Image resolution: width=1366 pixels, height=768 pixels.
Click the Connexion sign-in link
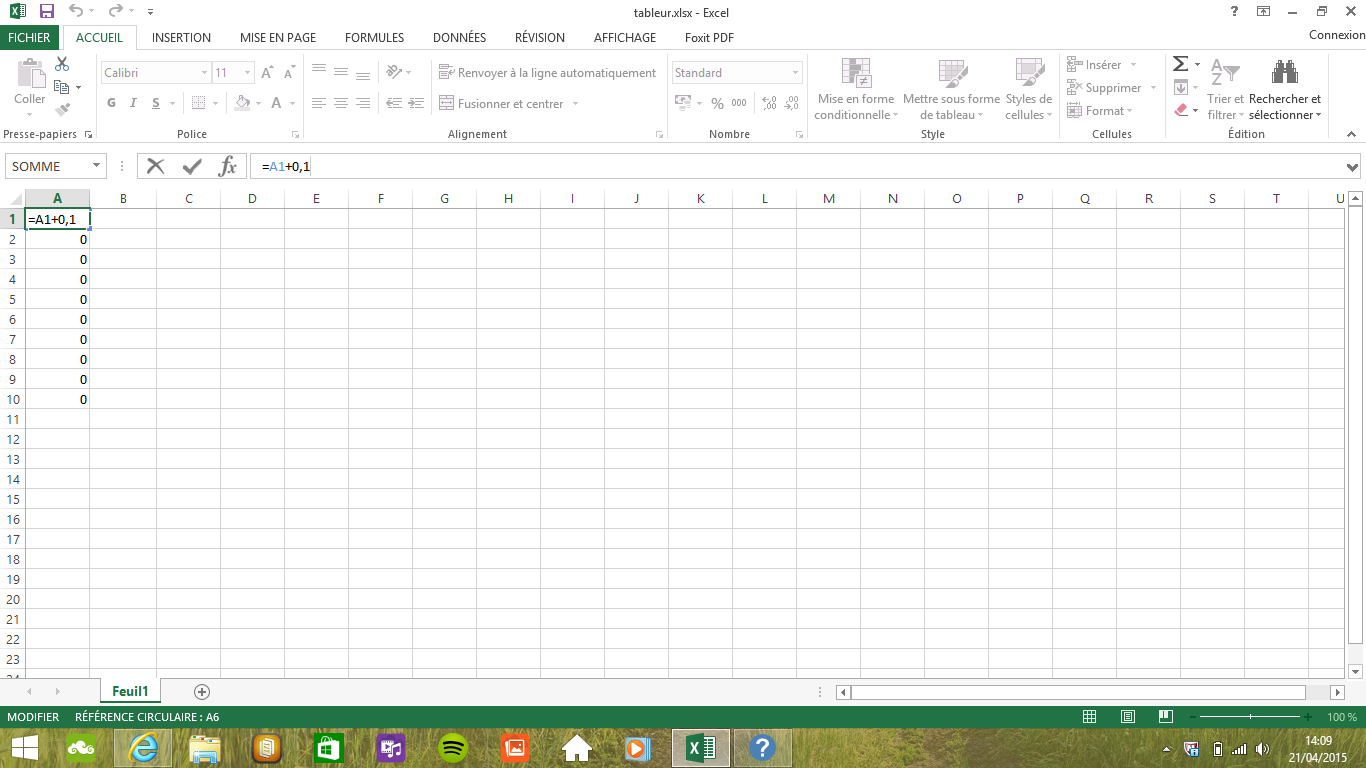click(x=1336, y=35)
